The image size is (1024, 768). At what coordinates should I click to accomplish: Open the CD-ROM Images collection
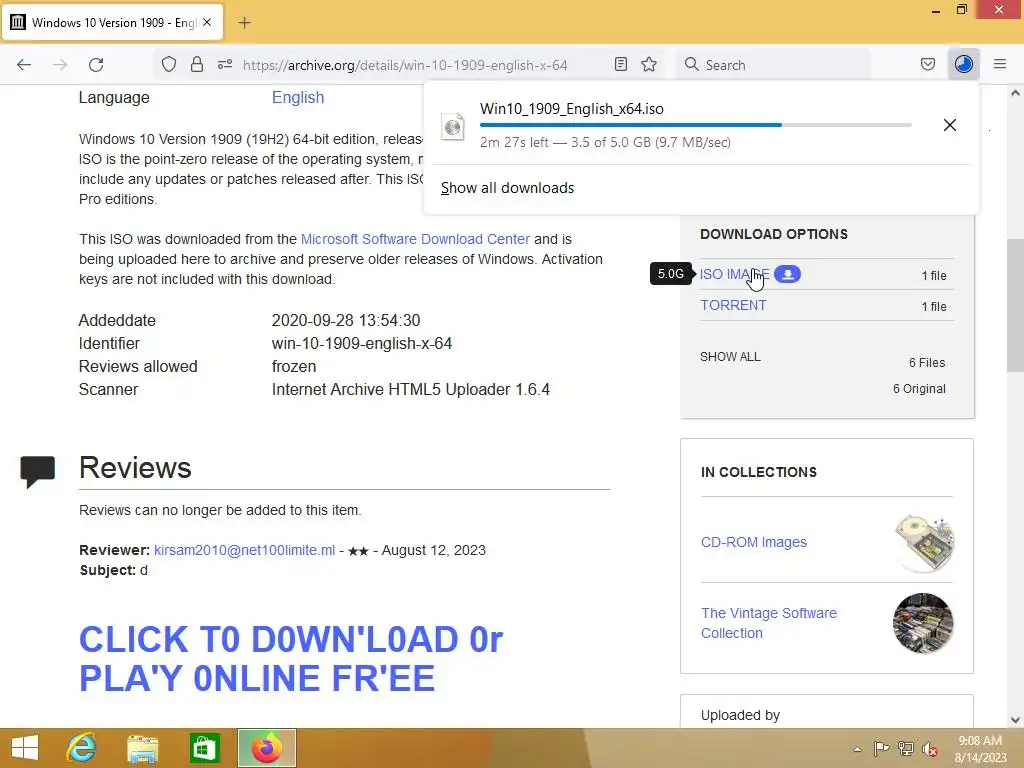tap(754, 542)
